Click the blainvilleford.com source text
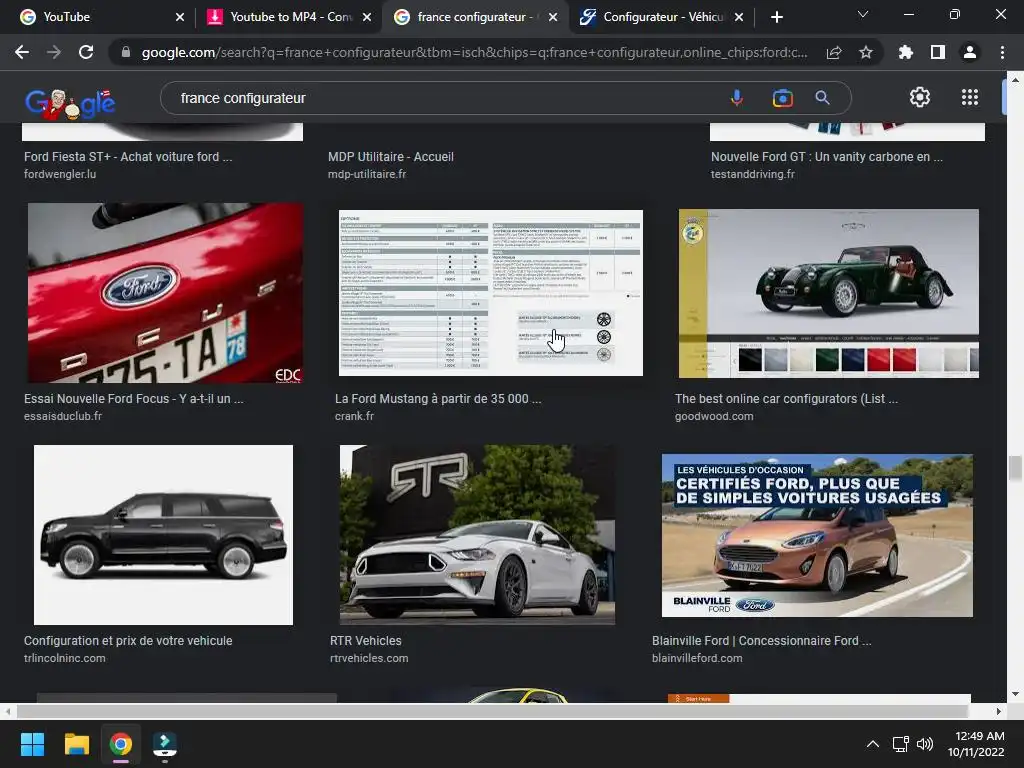The width and height of the screenshot is (1024, 768). pos(697,658)
